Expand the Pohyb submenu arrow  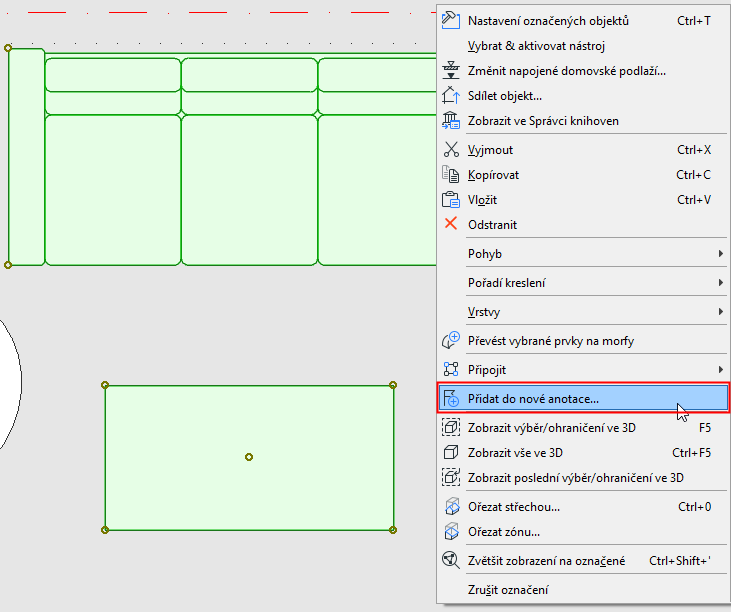click(x=721, y=254)
